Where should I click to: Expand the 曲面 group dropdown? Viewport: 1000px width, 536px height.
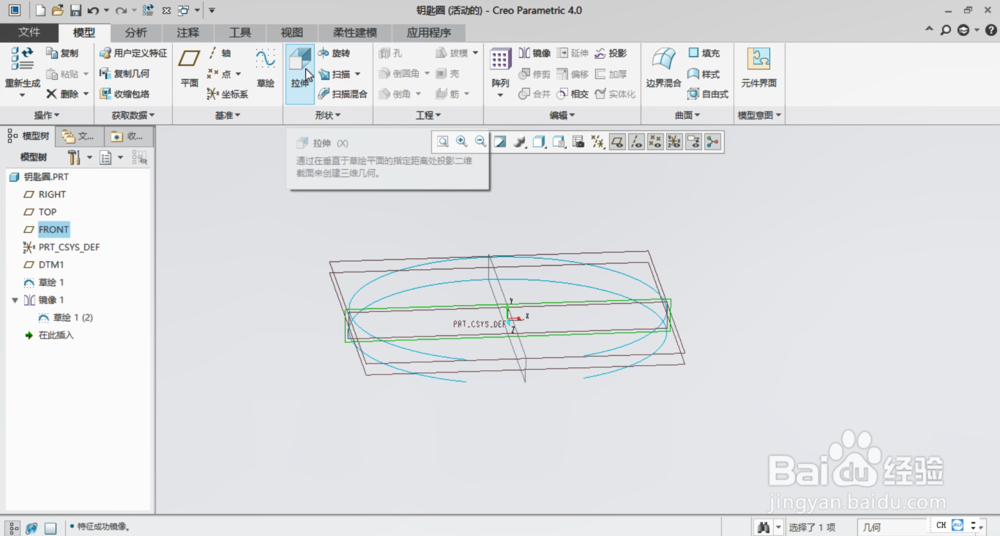688,115
